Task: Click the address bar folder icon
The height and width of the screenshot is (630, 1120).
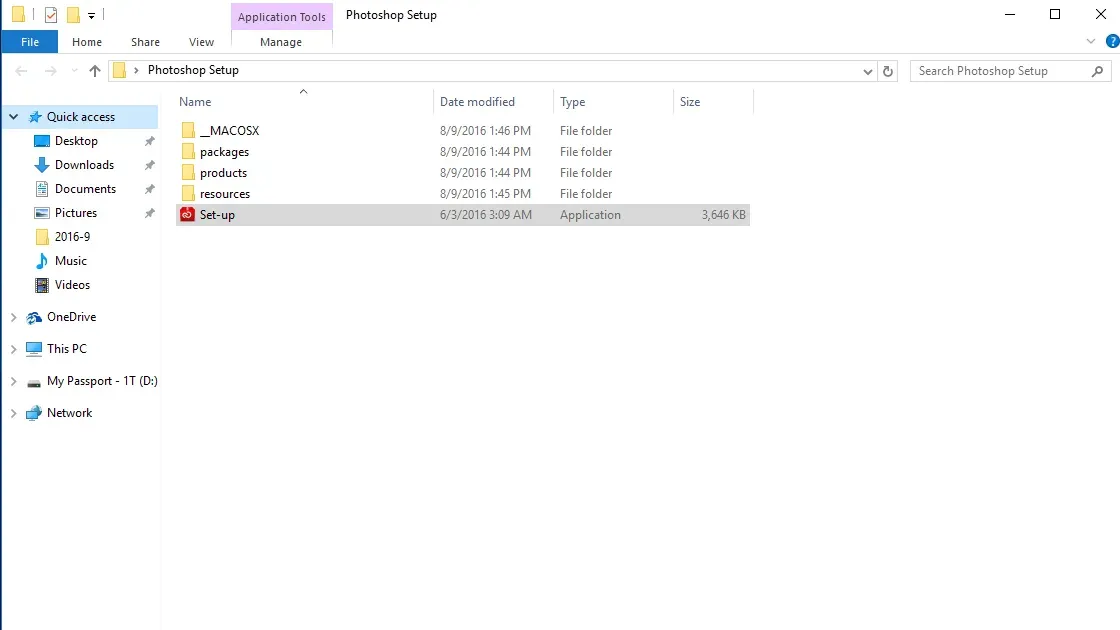Action: coord(120,70)
